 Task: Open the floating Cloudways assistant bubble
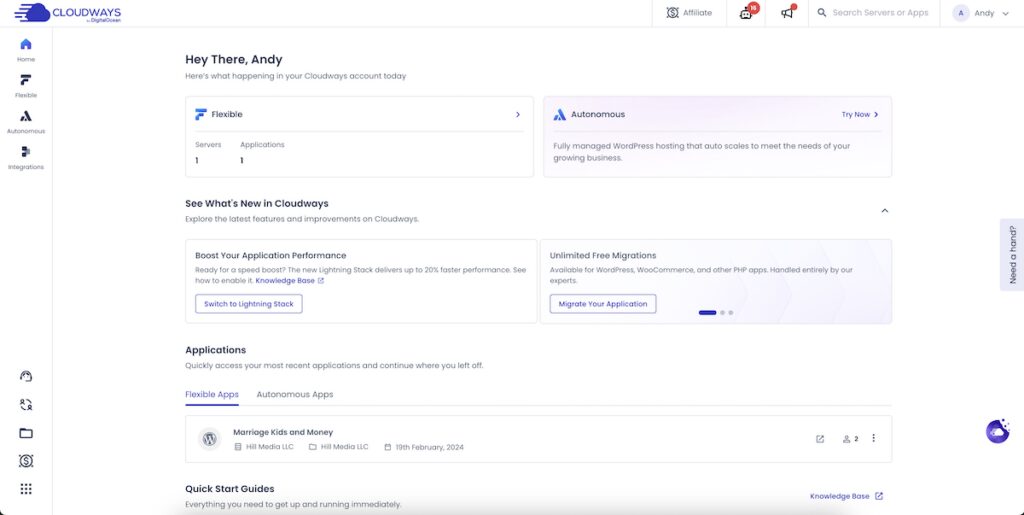tap(997, 431)
